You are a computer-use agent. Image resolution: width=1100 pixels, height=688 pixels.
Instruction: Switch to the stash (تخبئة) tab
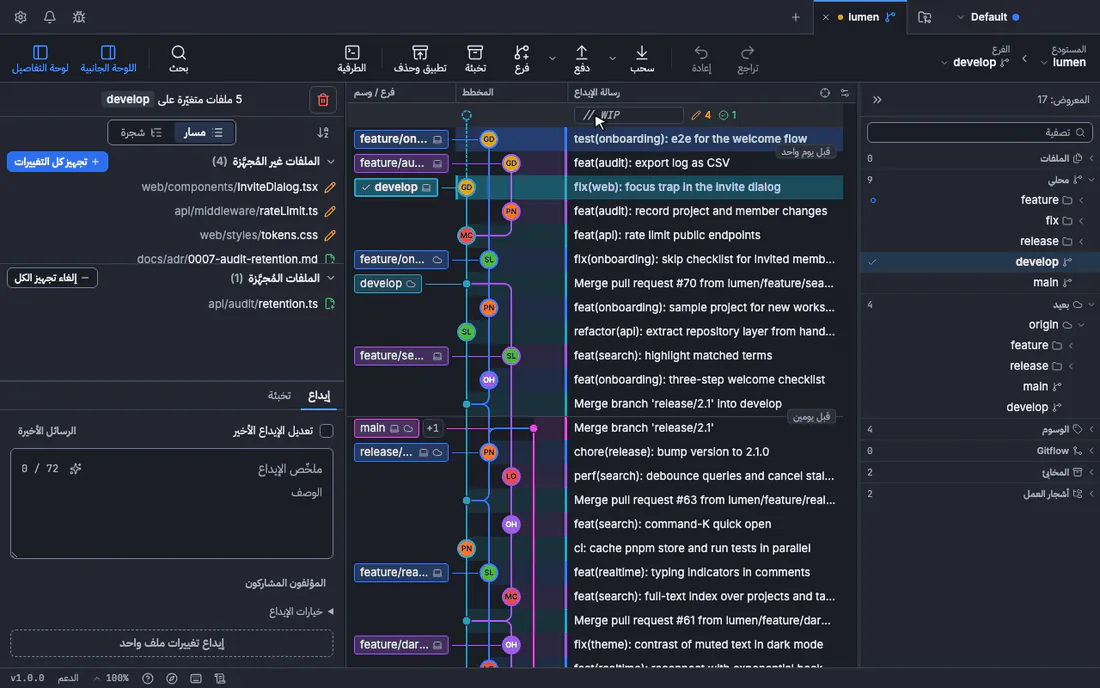[x=279, y=396]
